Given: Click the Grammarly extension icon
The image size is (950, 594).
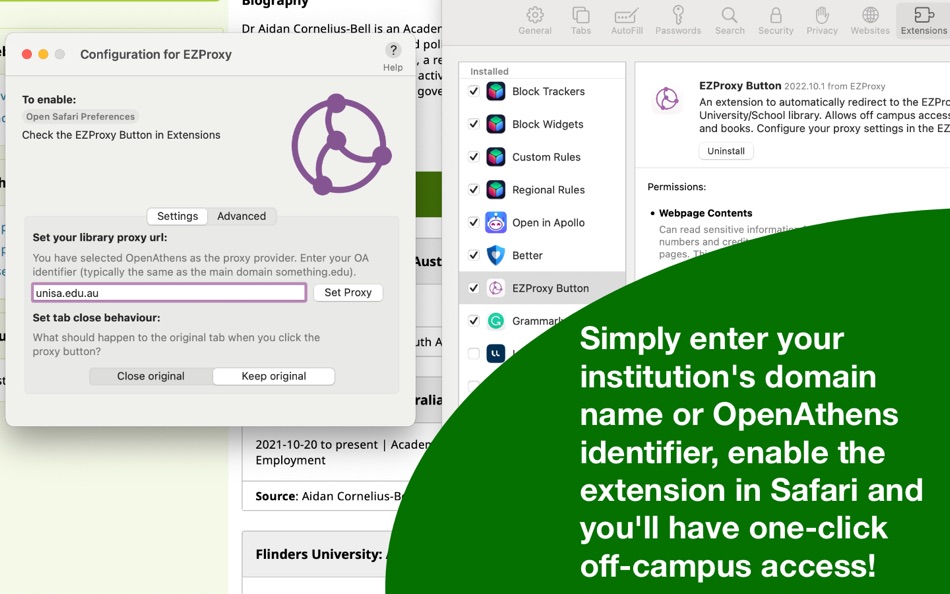Looking at the screenshot, I should coord(496,321).
